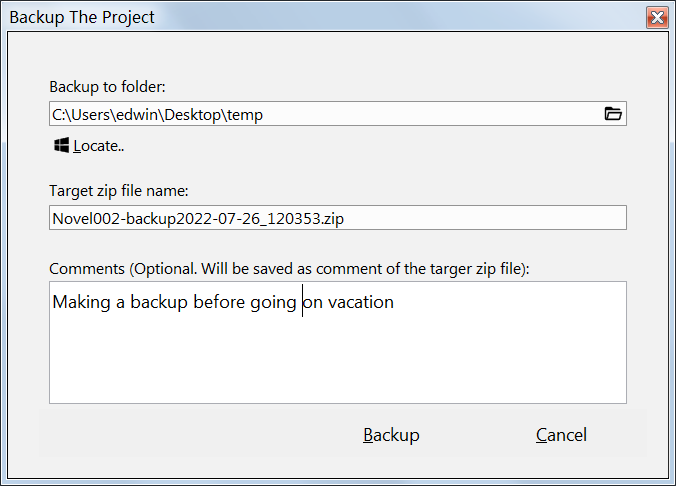Viewport: 676px width, 486px height.
Task: Open the Locate.. link
Action: click(x=99, y=146)
